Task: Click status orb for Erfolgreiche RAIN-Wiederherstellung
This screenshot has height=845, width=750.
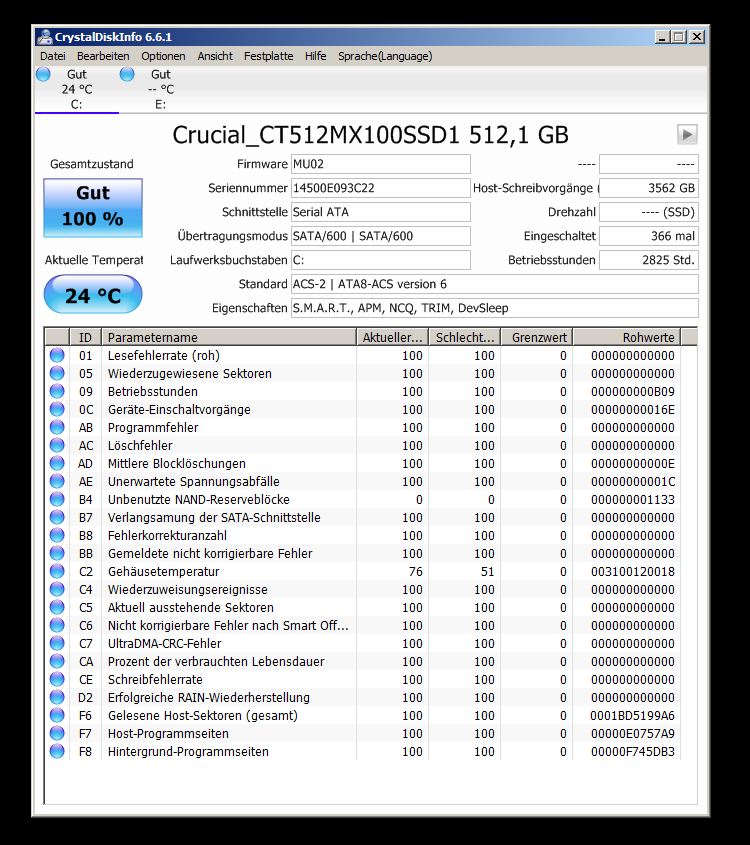Action: click(x=57, y=697)
